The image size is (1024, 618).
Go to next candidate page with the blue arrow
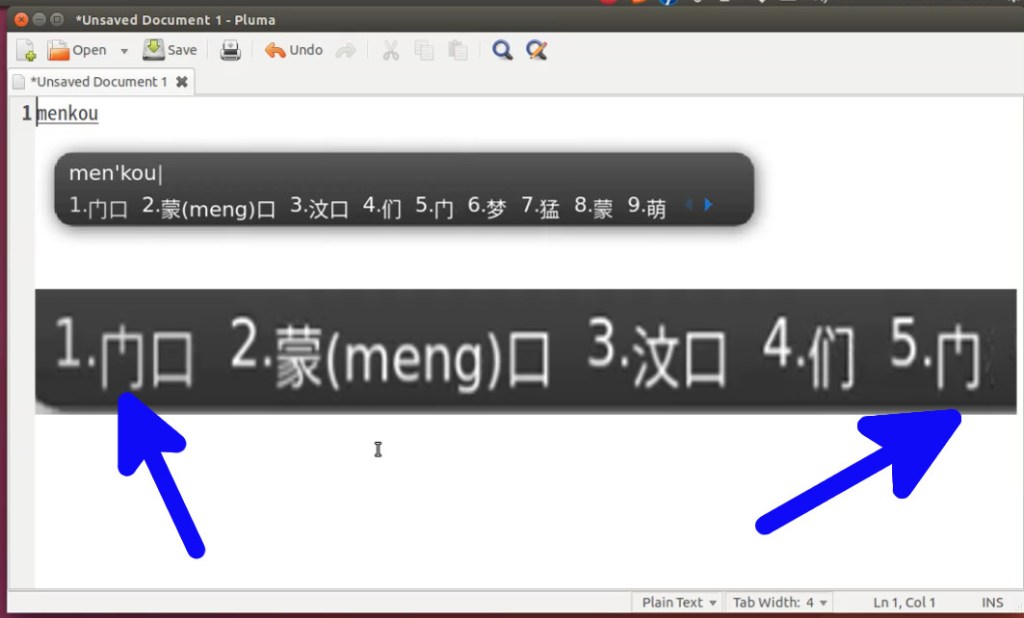(x=709, y=205)
